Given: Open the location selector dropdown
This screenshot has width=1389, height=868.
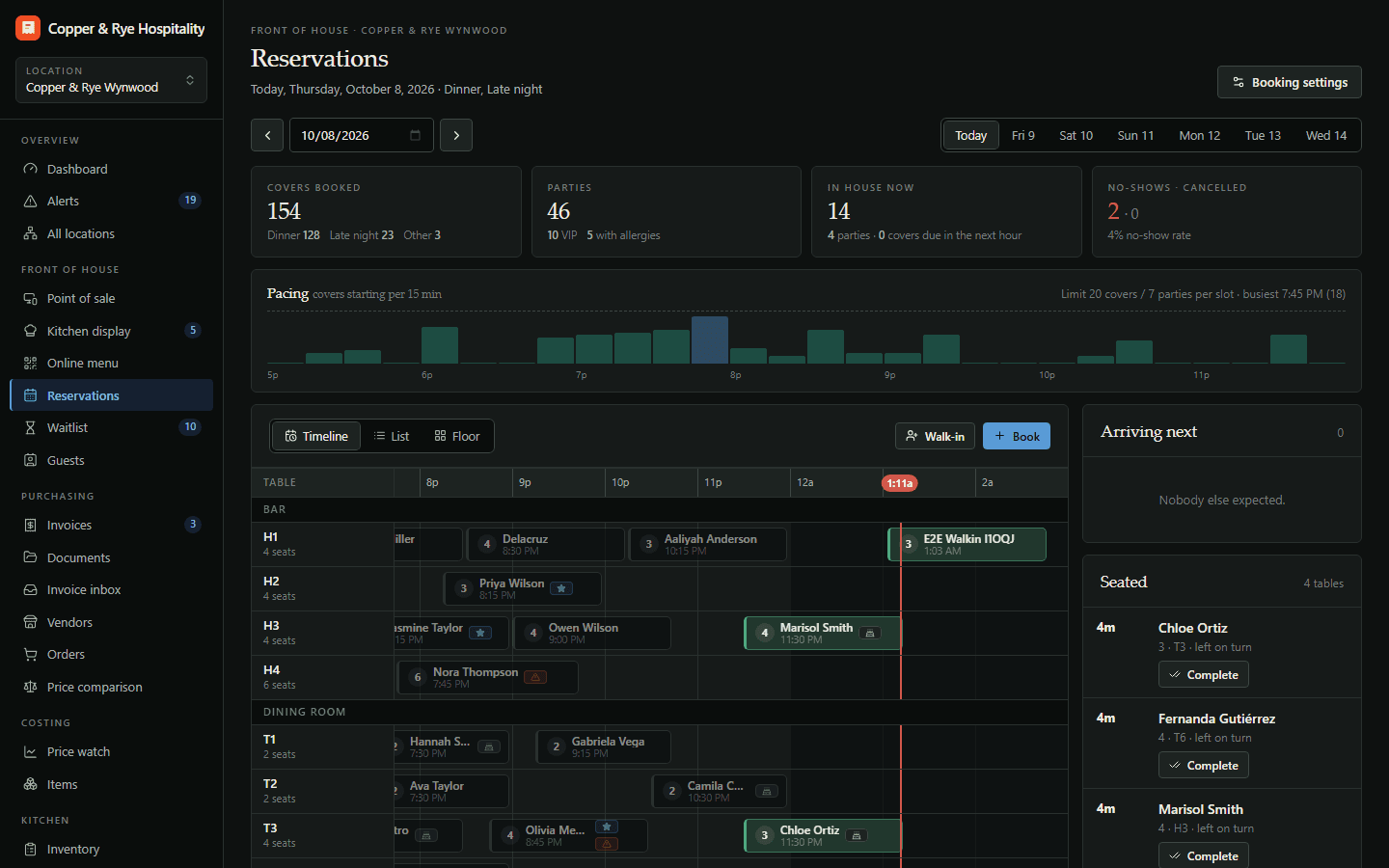Looking at the screenshot, I should (111, 80).
